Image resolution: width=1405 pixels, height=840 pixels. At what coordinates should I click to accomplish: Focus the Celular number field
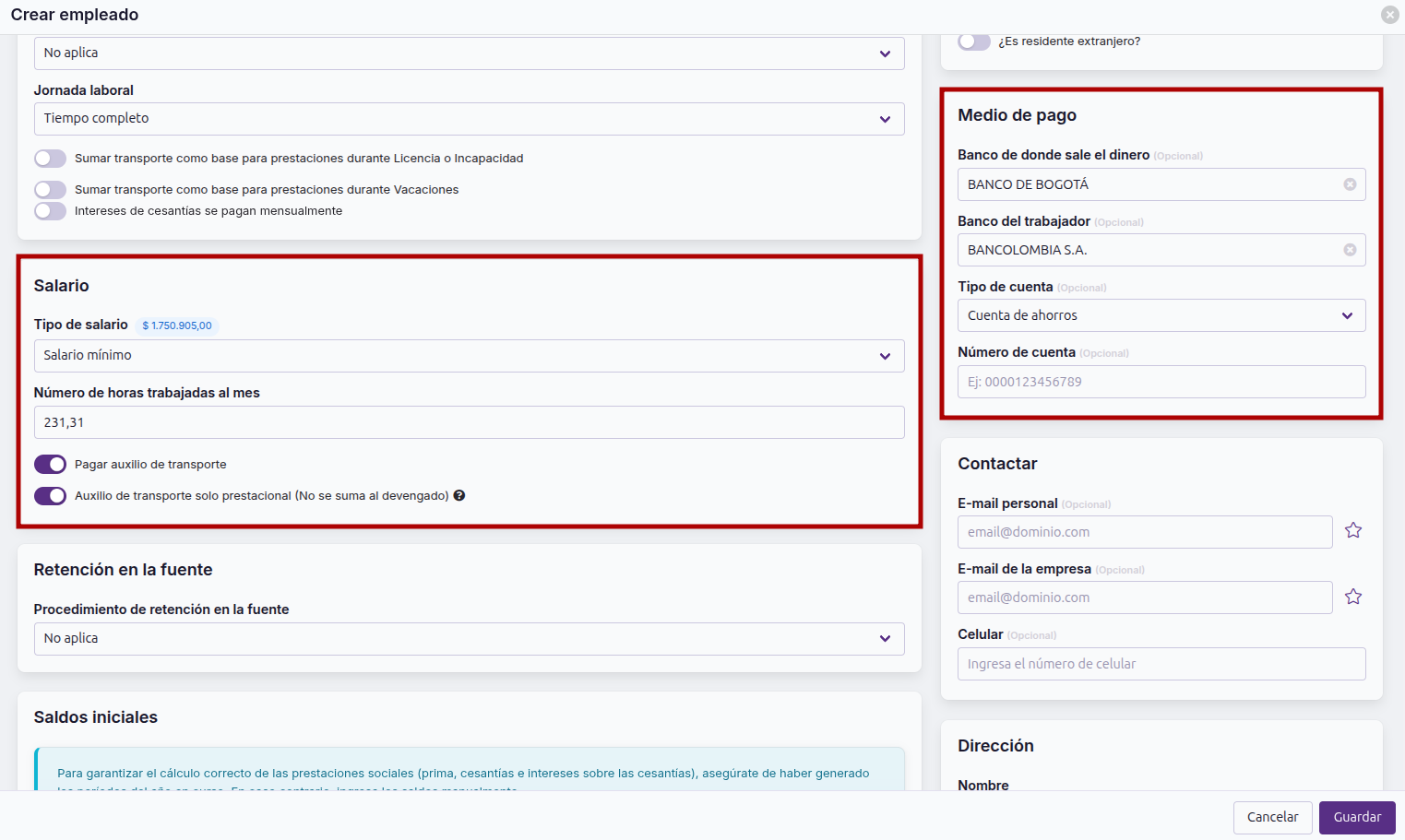pyautogui.click(x=1161, y=664)
